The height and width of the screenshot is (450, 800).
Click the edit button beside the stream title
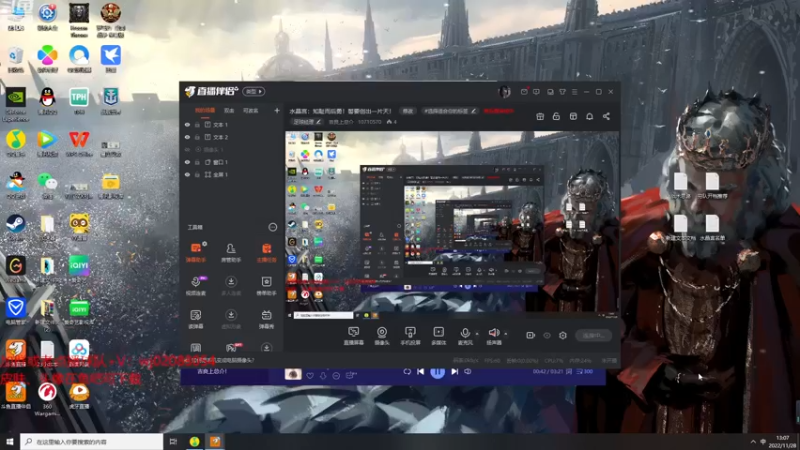[408, 111]
